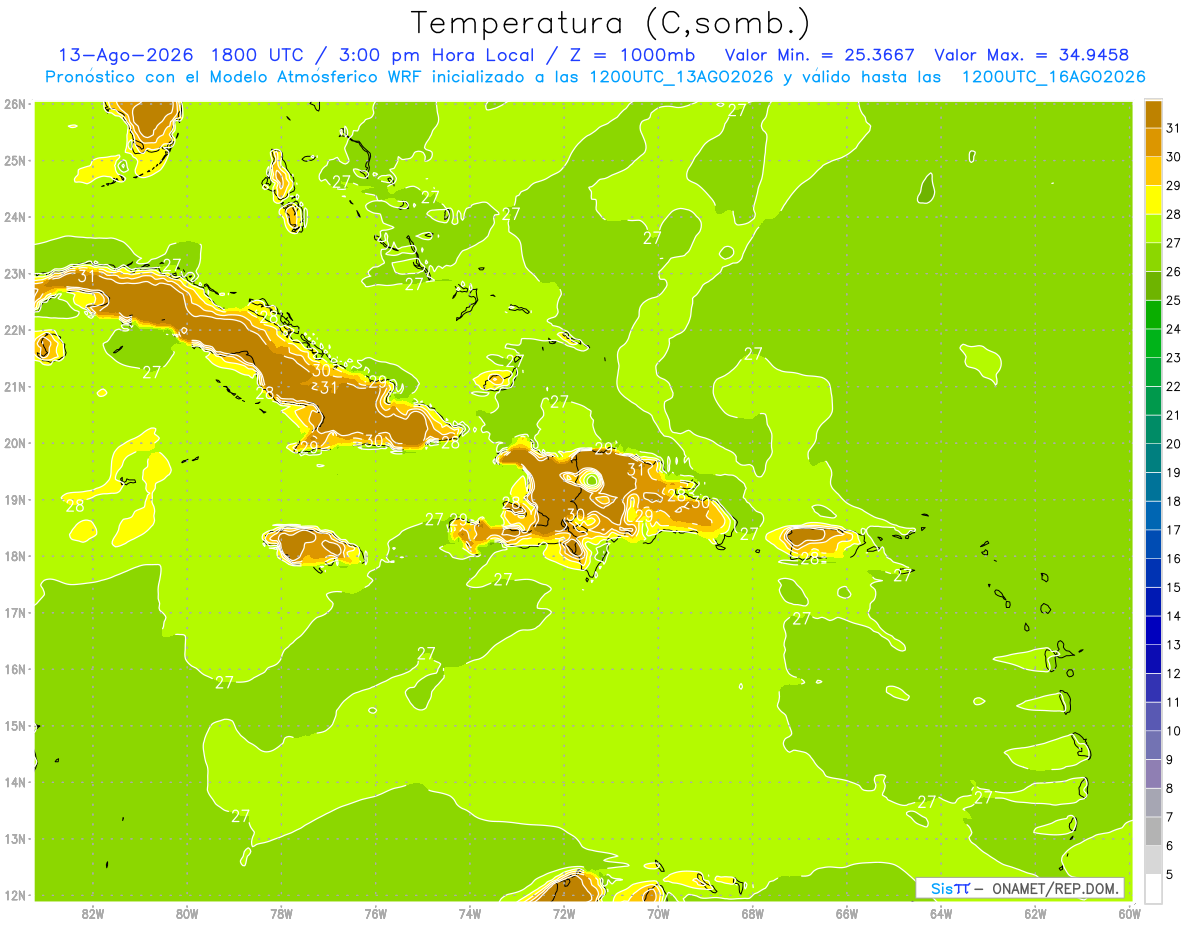Click the blue swatch between 15 and 16
This screenshot has width=1200, height=927.
1154,573
